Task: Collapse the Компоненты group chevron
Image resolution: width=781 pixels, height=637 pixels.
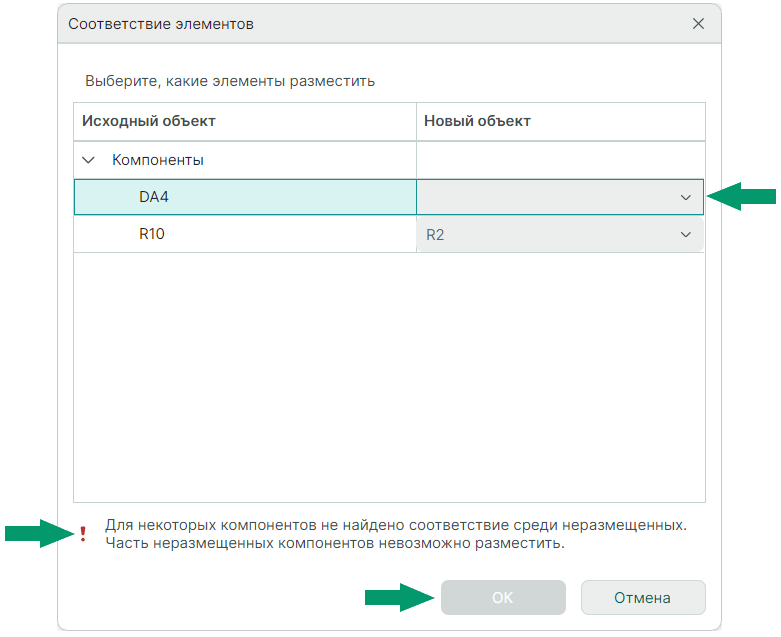Action: click(x=89, y=159)
